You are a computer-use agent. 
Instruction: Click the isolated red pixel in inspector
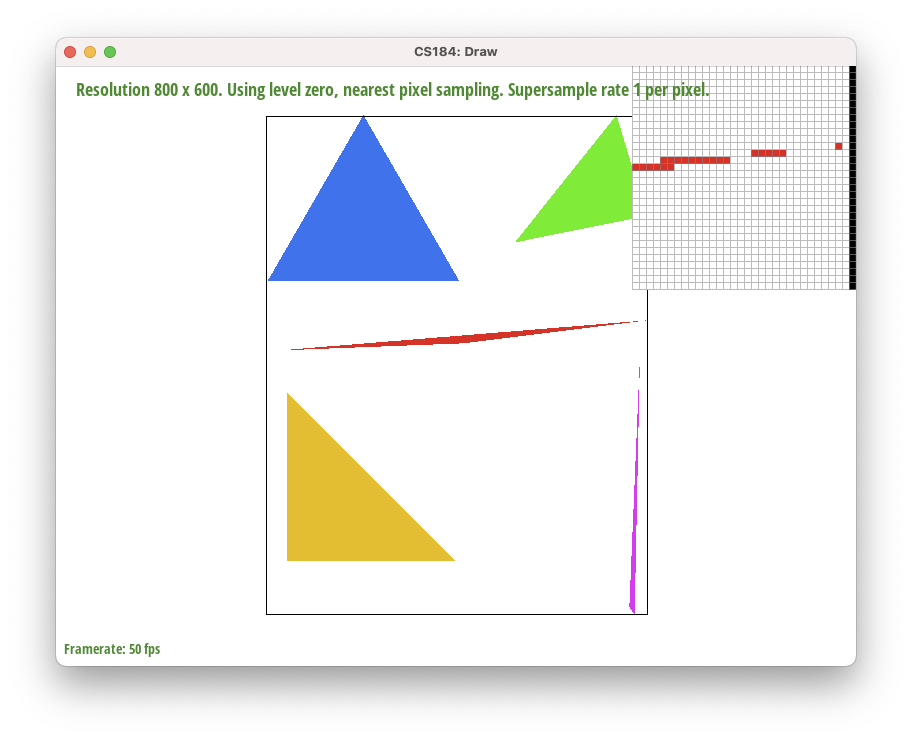838,146
